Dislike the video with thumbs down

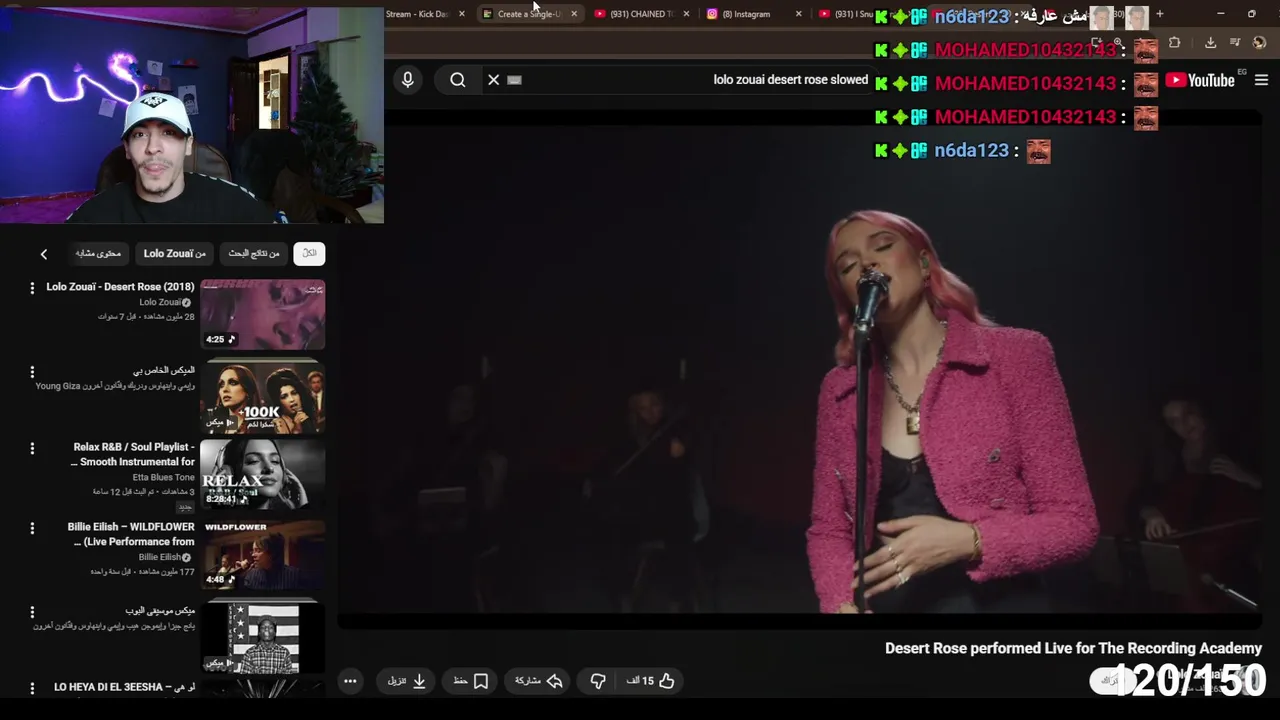pos(598,681)
